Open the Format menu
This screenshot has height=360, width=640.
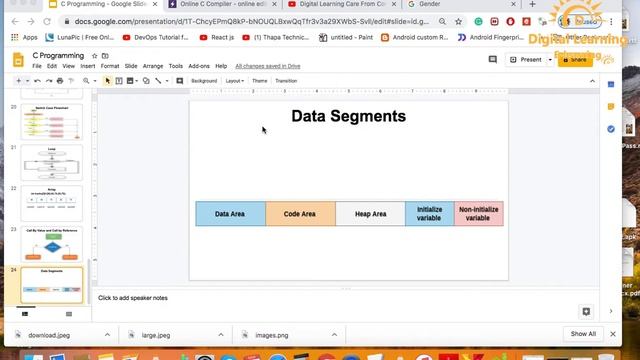[x=110, y=66]
